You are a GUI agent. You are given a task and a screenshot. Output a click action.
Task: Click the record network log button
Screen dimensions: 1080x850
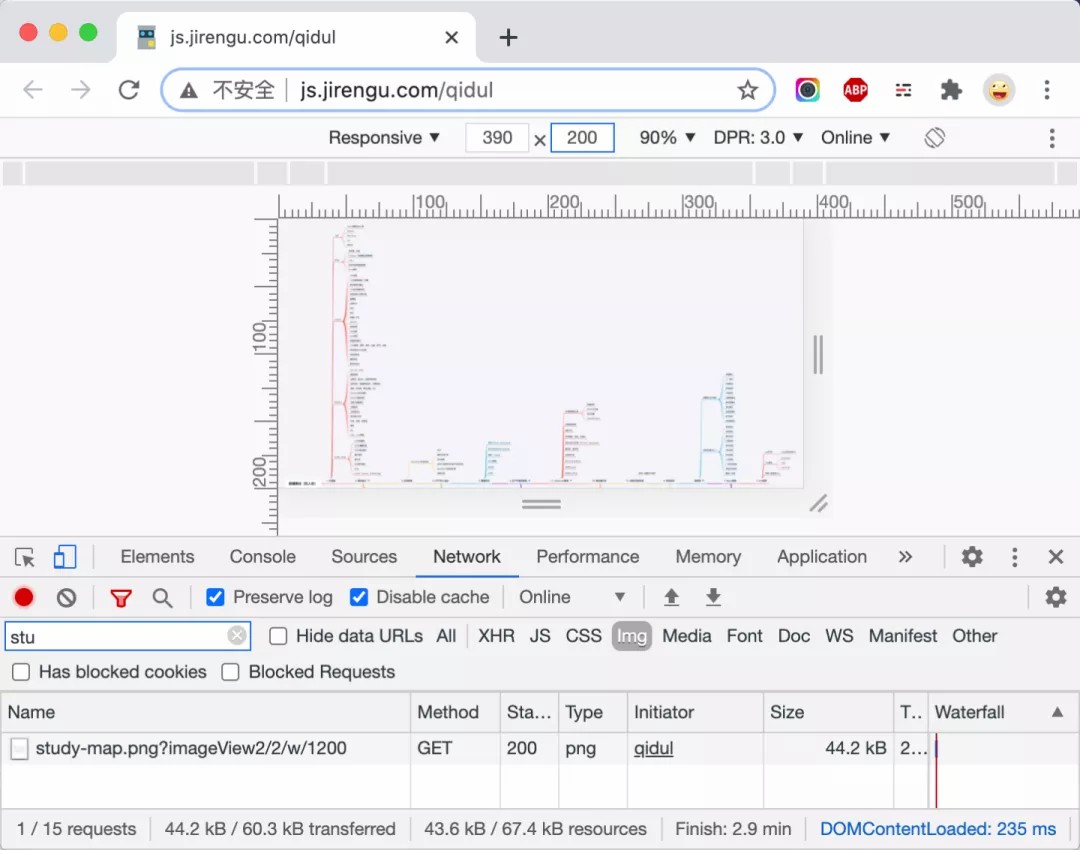coord(24,597)
